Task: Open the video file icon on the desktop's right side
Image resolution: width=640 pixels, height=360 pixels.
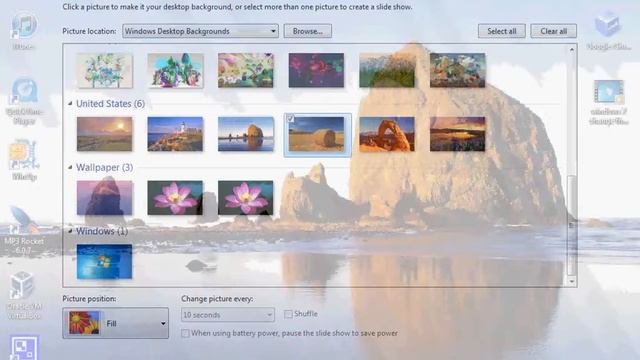Action: (608, 103)
